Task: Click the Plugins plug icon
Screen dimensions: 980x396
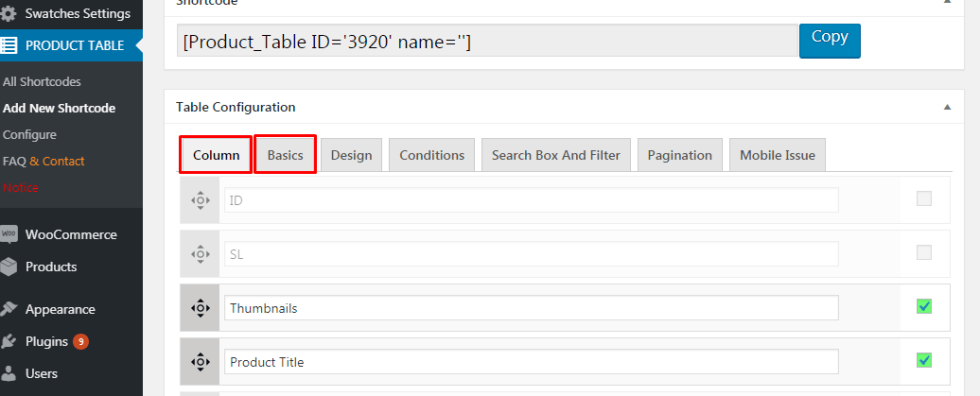Action: pos(8,342)
